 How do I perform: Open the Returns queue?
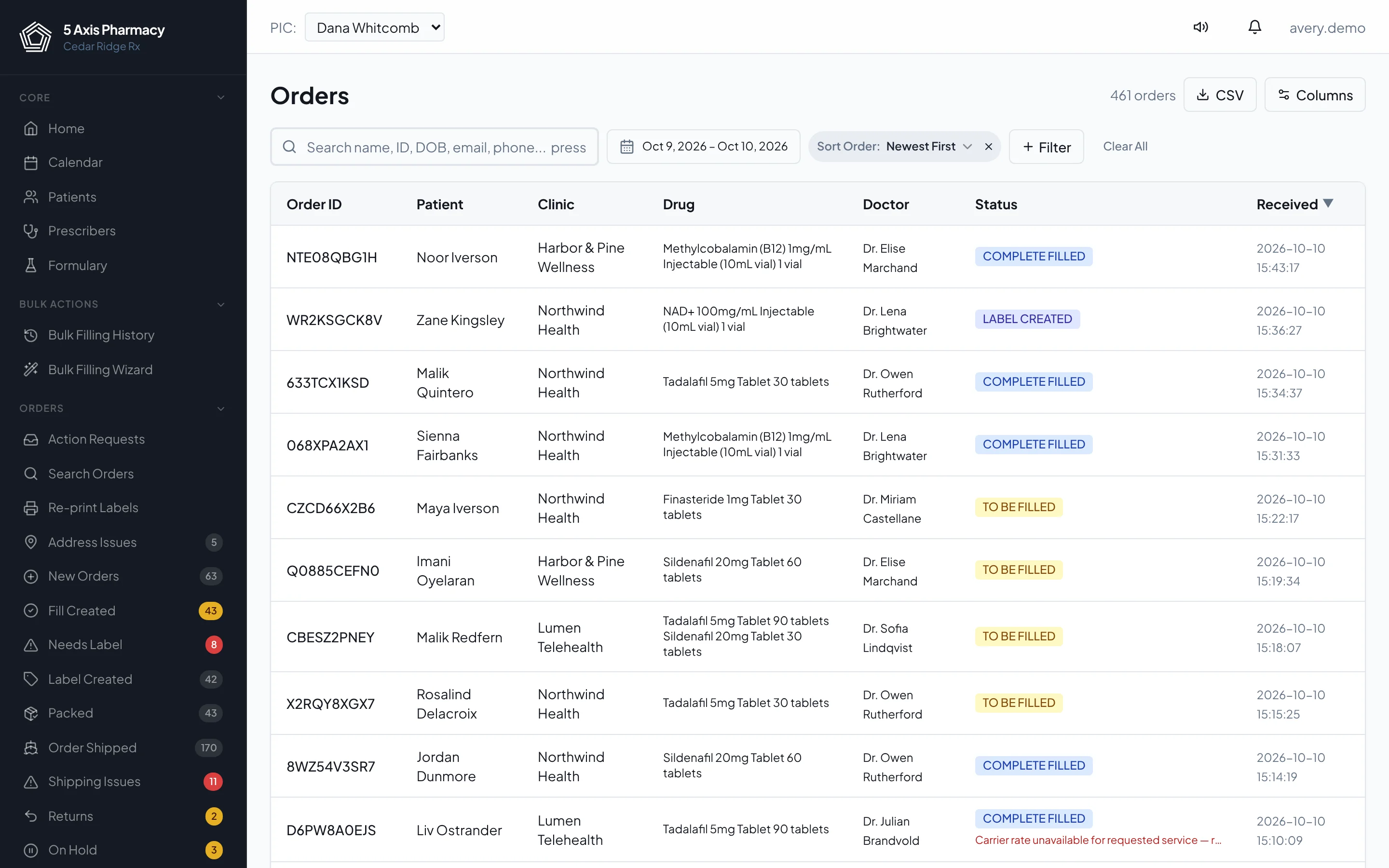[123, 816]
